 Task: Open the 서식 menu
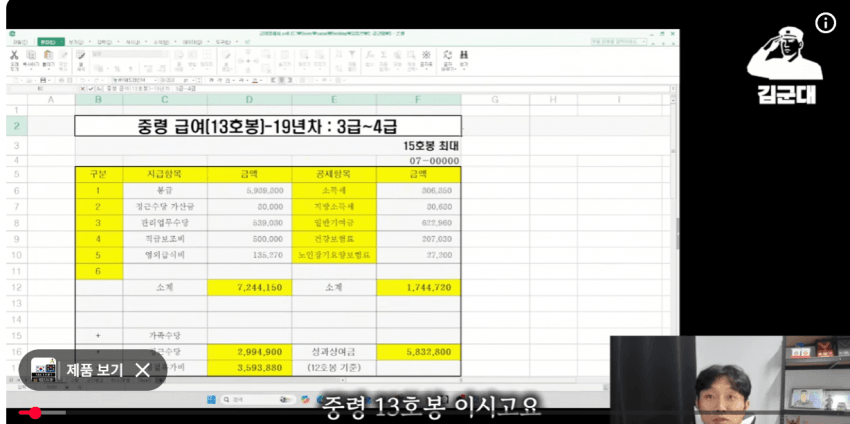point(132,42)
